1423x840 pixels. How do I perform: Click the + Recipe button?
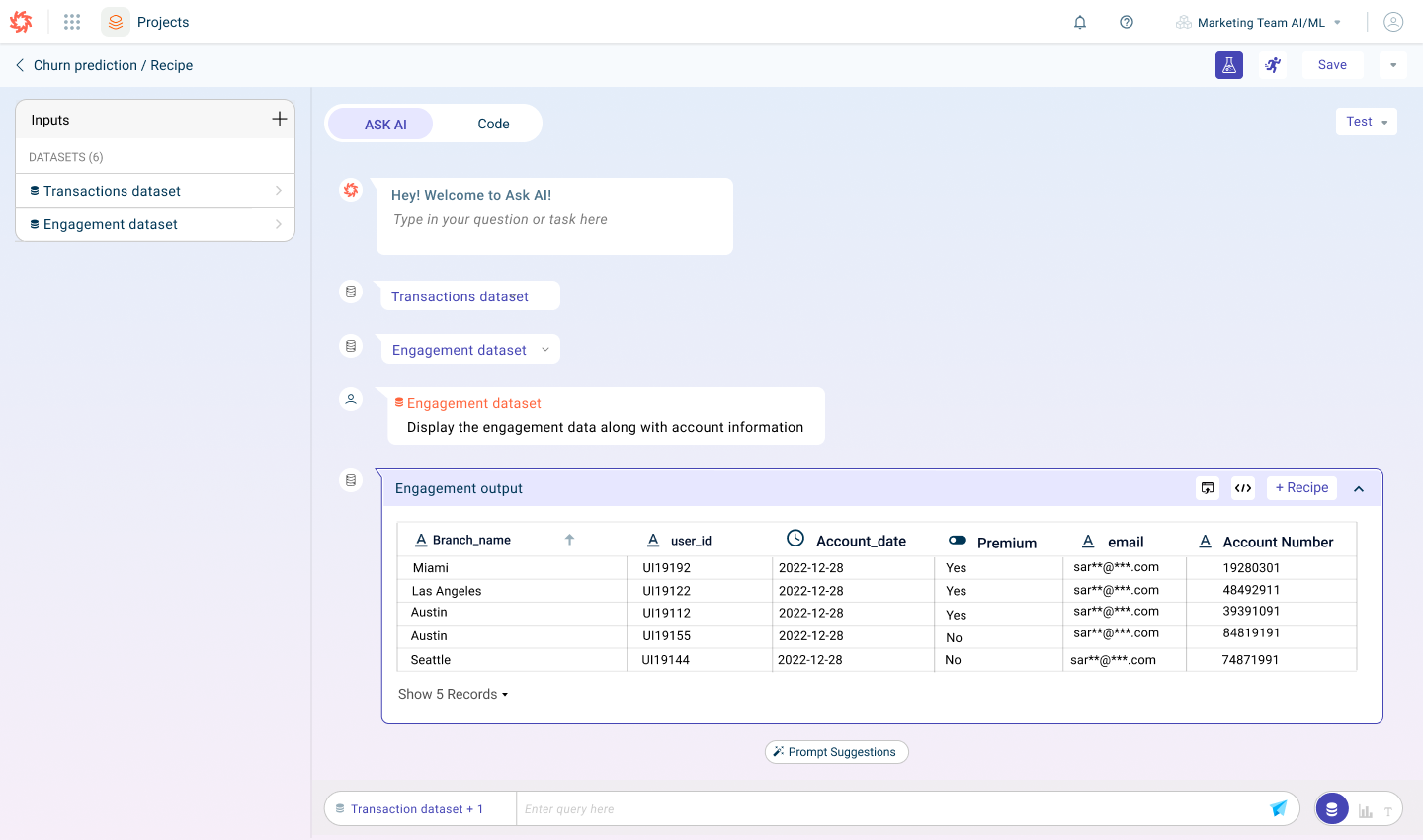click(1301, 487)
